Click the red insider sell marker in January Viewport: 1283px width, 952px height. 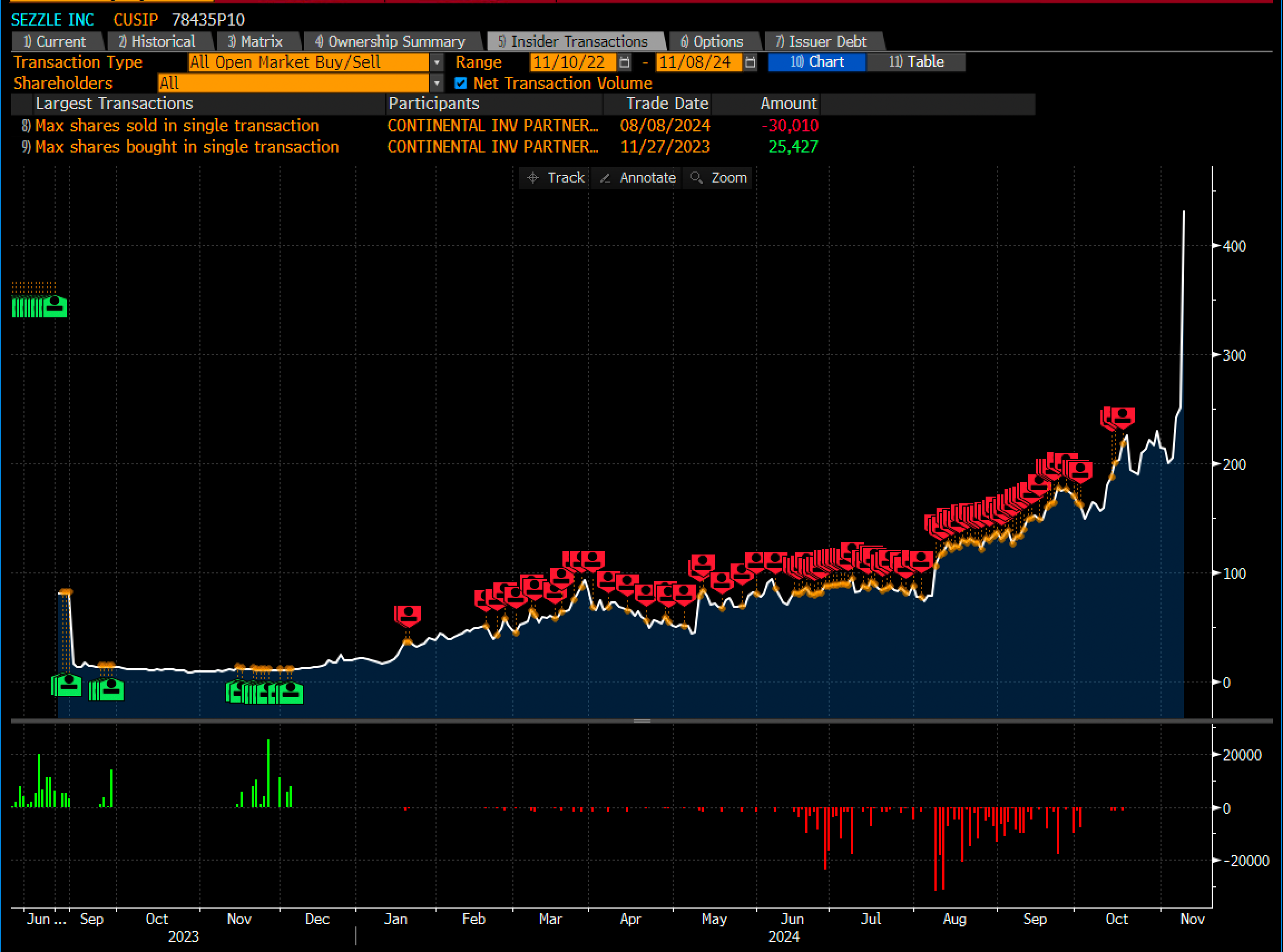[x=408, y=614]
